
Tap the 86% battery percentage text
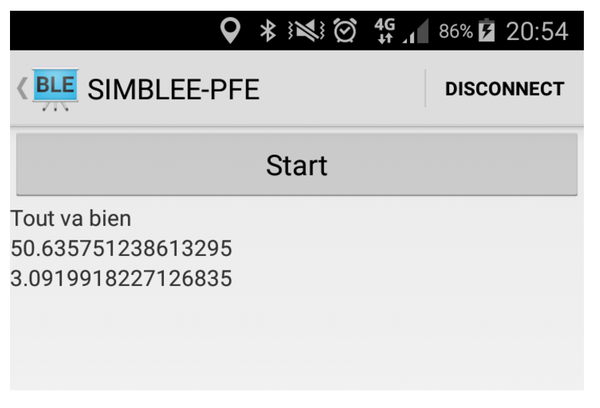click(x=455, y=32)
